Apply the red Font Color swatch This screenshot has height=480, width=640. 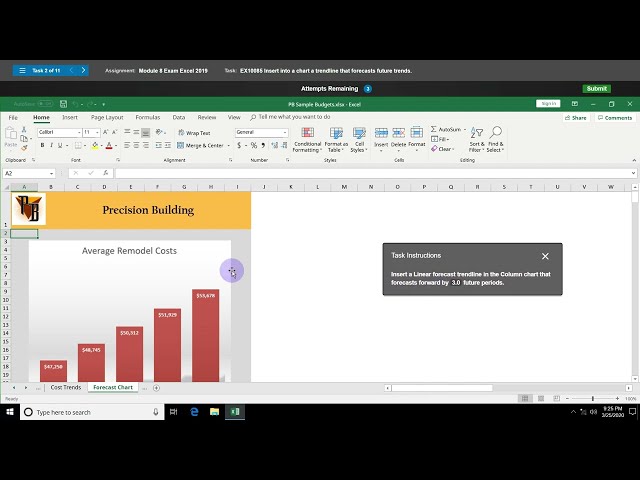click(x=109, y=146)
